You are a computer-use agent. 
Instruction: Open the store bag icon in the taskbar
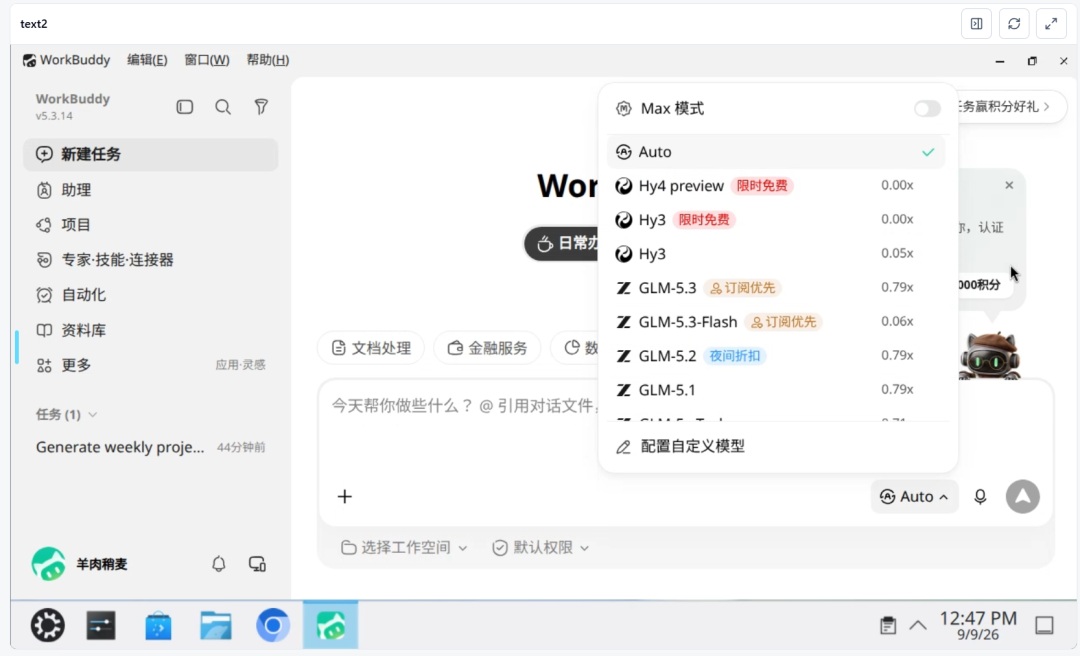click(x=158, y=625)
